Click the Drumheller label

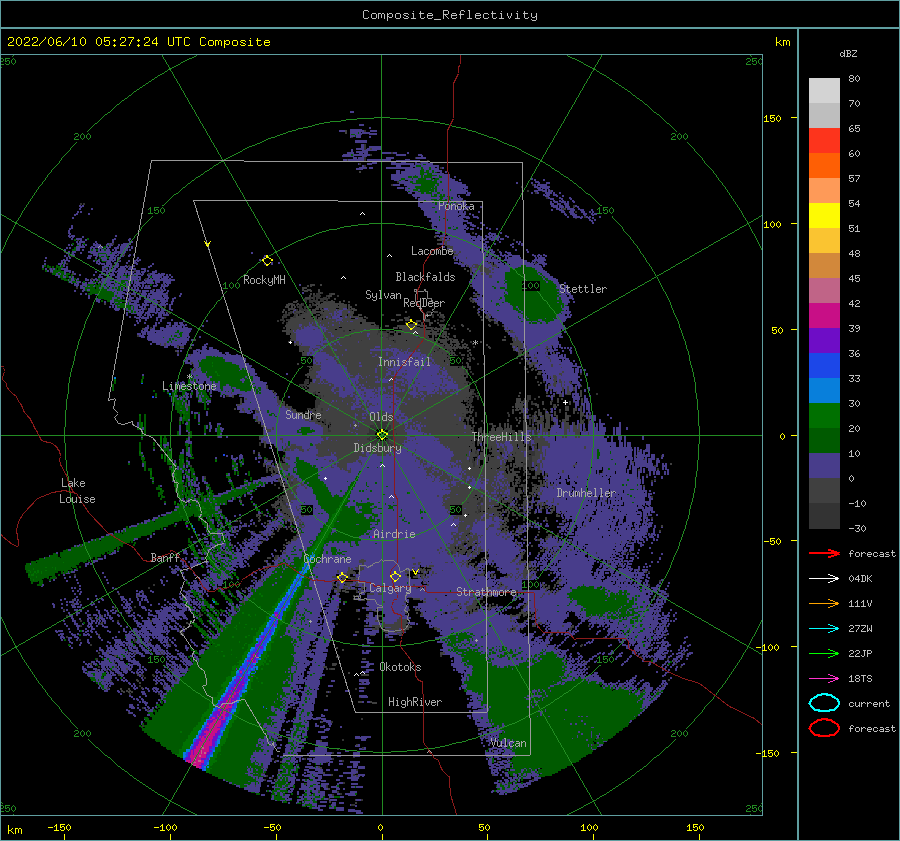pos(586,493)
